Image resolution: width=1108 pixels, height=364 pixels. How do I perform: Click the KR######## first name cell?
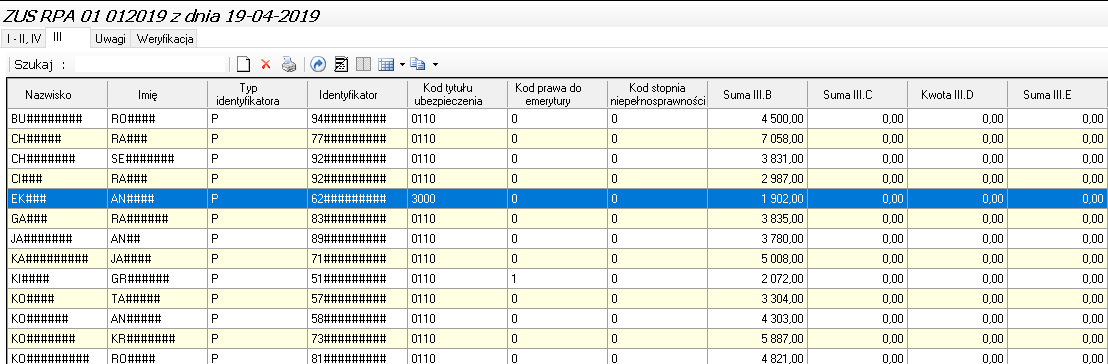pyautogui.click(x=158, y=339)
